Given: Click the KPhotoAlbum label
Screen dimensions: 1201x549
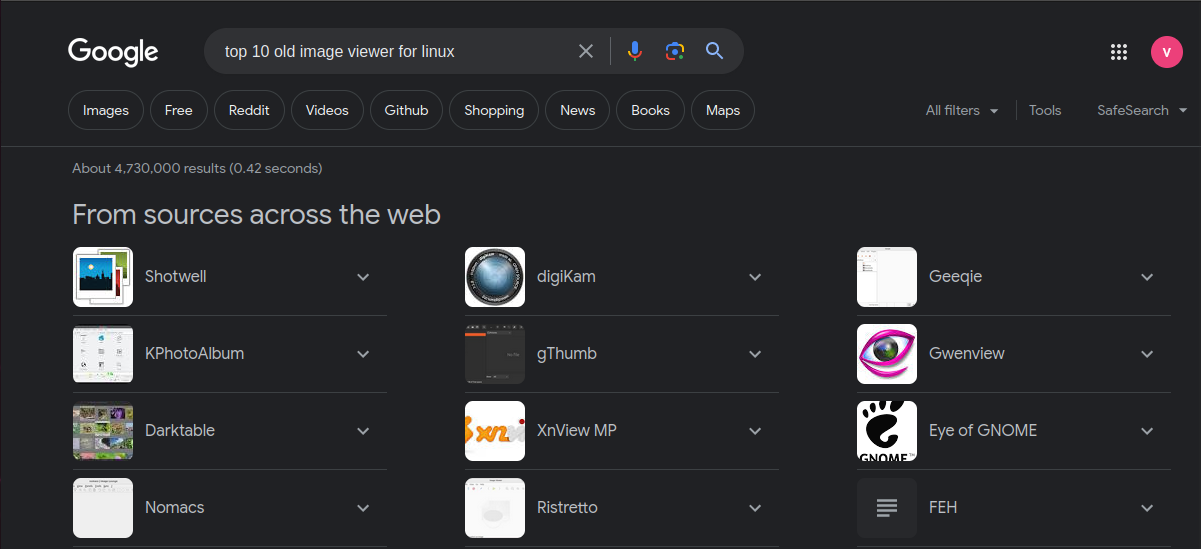Looking at the screenshot, I should [194, 354].
